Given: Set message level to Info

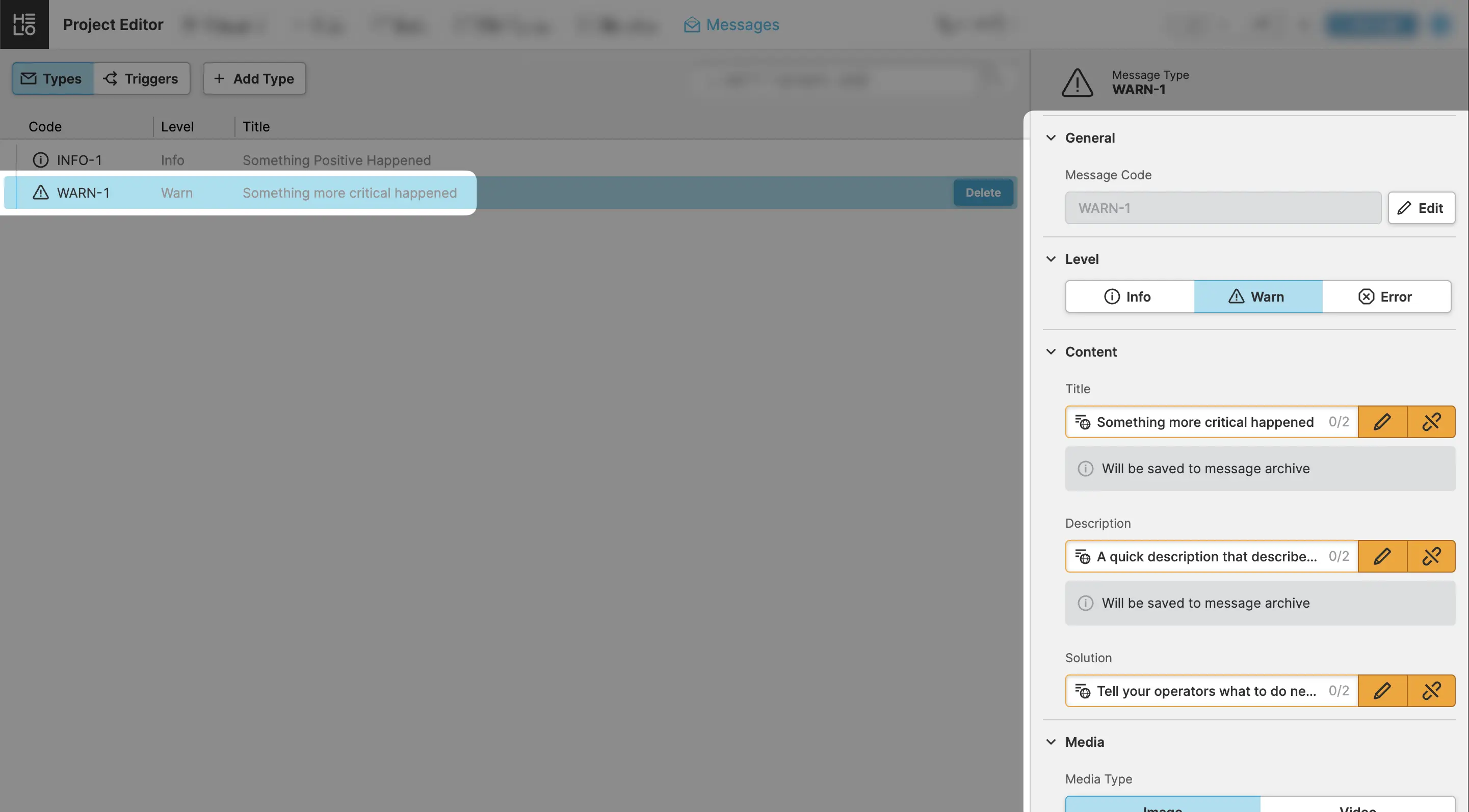Looking at the screenshot, I should (x=1129, y=296).
